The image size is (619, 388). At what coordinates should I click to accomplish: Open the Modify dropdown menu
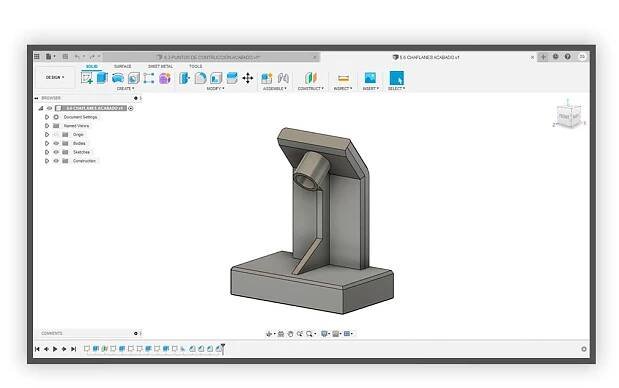pyautogui.click(x=215, y=88)
